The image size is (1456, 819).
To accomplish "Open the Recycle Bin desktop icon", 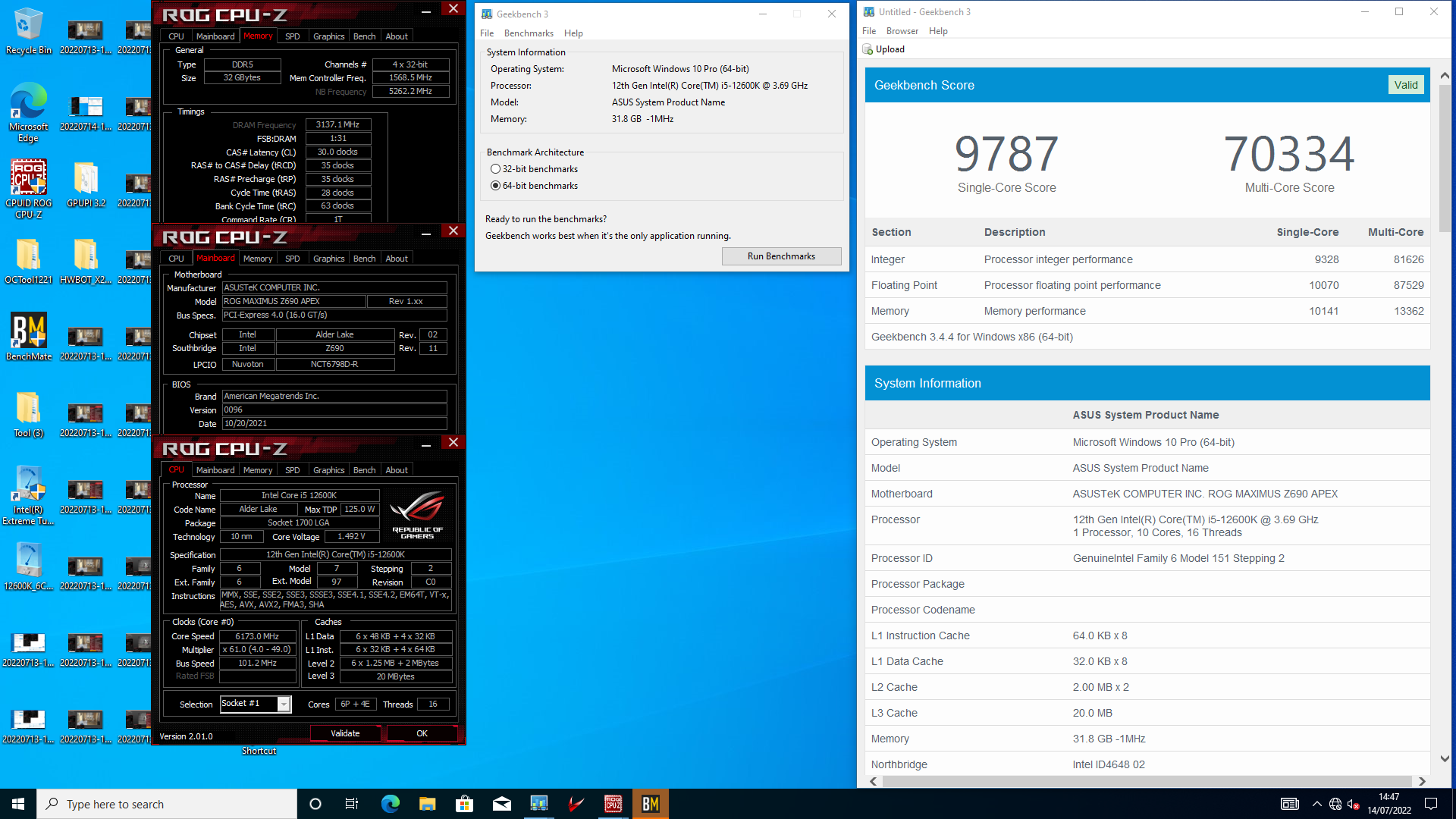I will click(x=28, y=30).
